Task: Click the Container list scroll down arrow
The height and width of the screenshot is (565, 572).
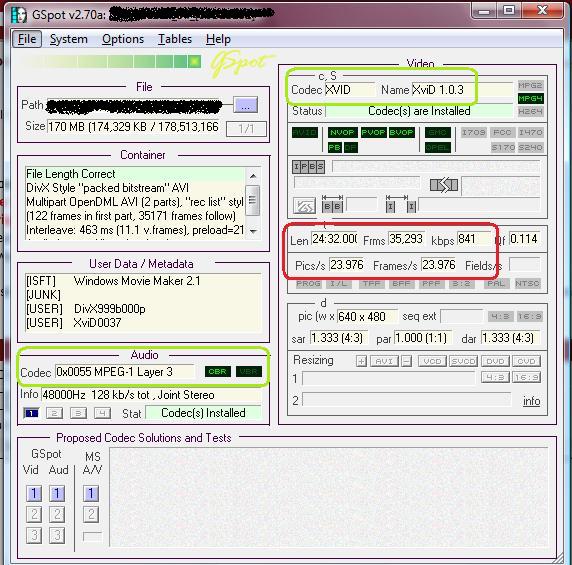Action: pos(253,231)
